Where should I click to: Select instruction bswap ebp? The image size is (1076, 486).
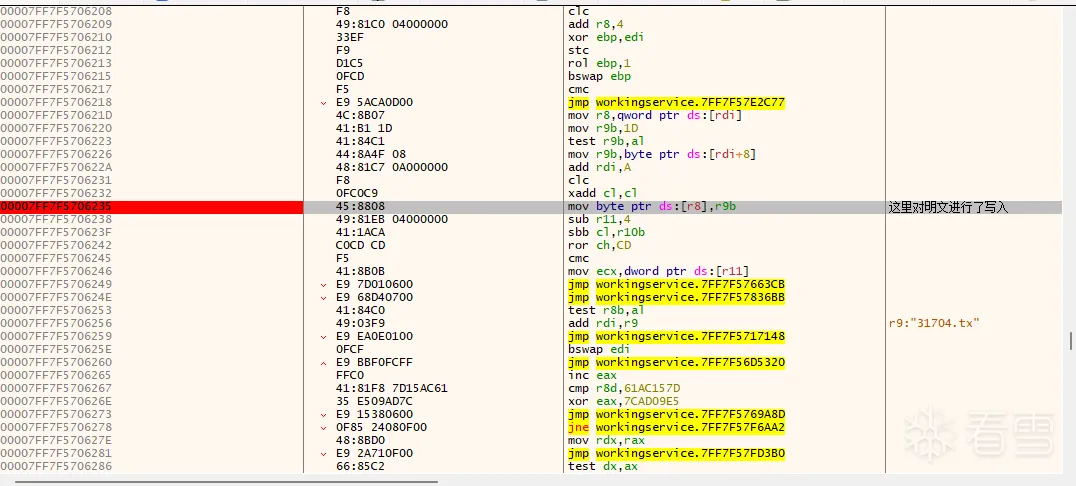coord(600,77)
